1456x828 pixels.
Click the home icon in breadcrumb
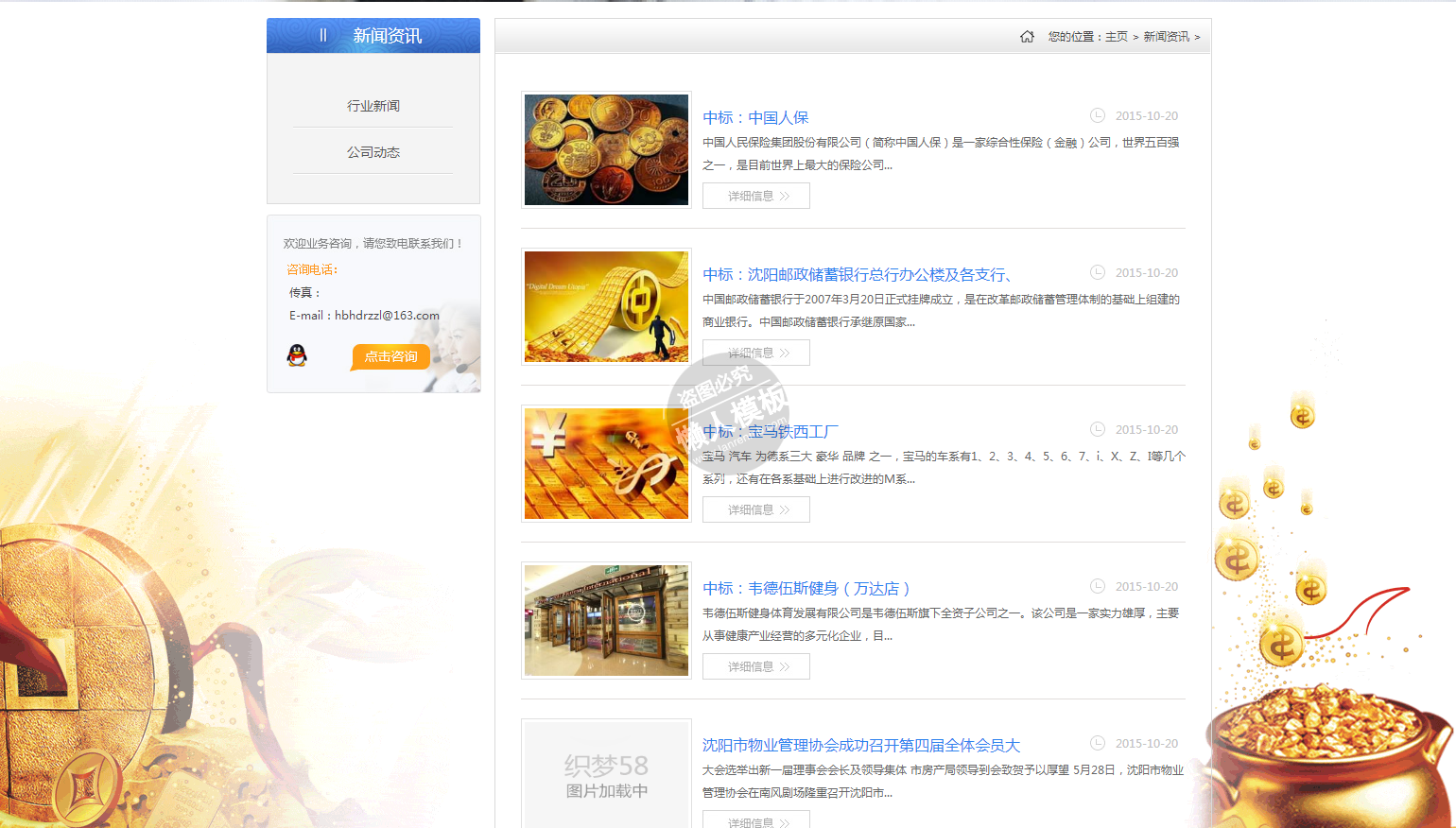[x=1027, y=37]
